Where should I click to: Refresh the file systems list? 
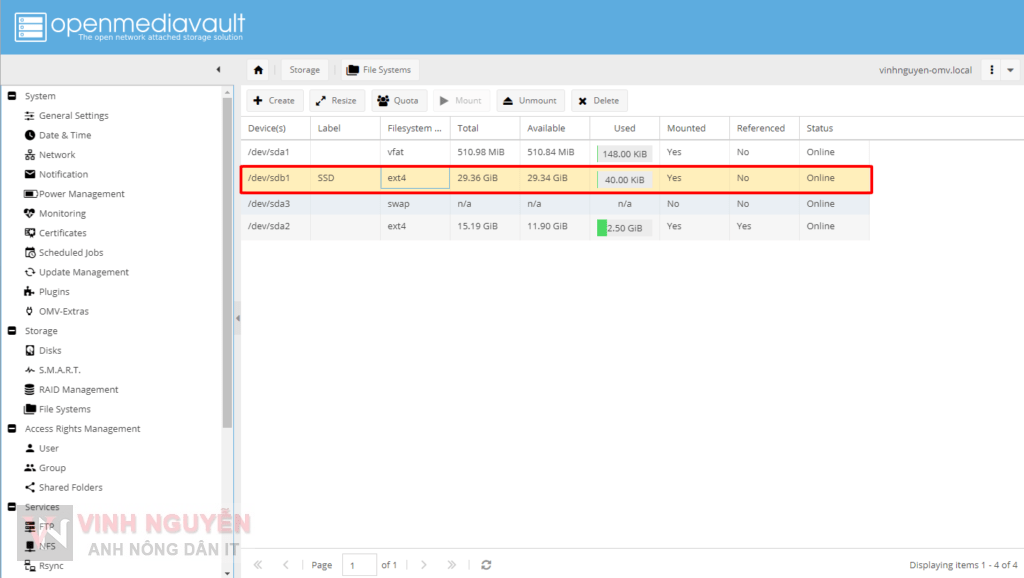[x=486, y=565]
